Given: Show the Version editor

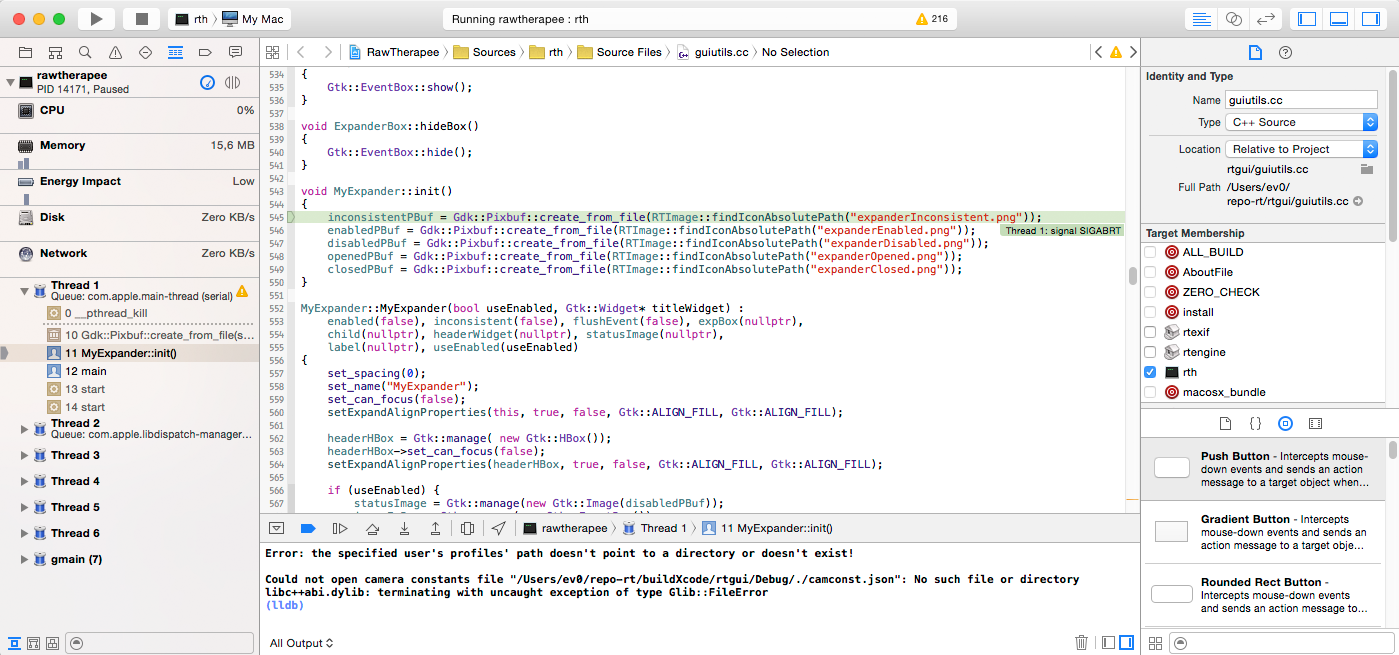Looking at the screenshot, I should coord(1265,19).
